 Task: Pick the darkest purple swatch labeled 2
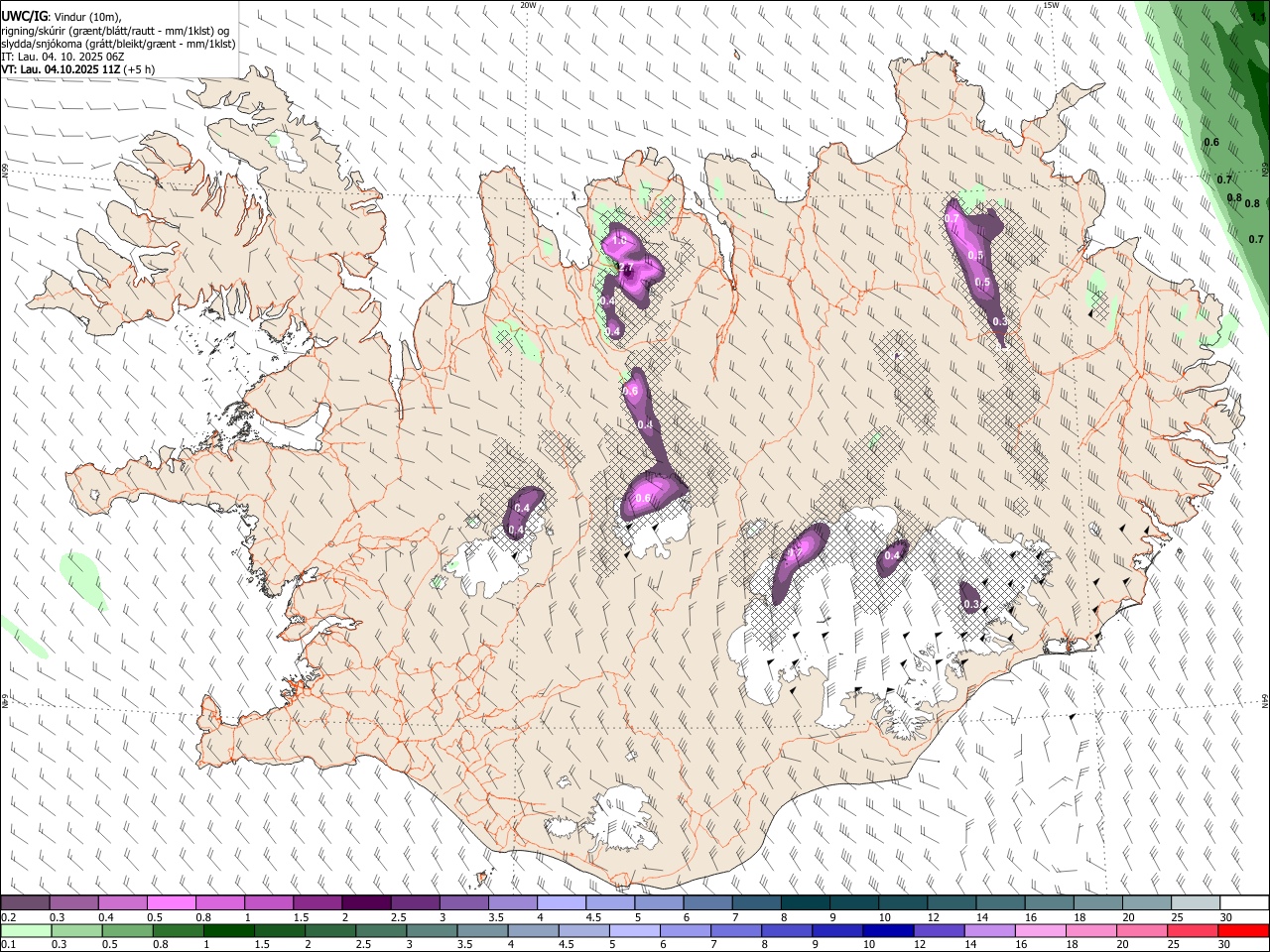tap(365, 903)
